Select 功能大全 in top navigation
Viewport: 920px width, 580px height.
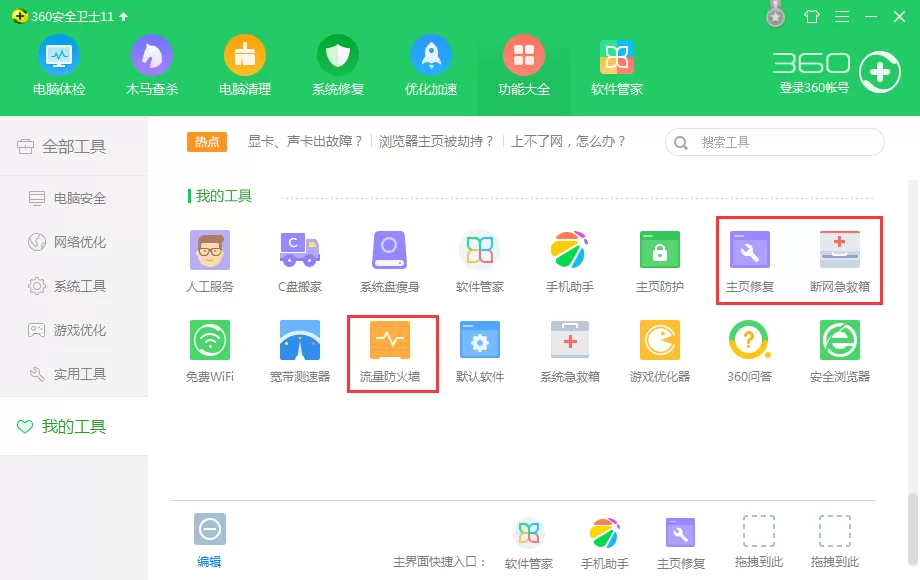[524, 66]
